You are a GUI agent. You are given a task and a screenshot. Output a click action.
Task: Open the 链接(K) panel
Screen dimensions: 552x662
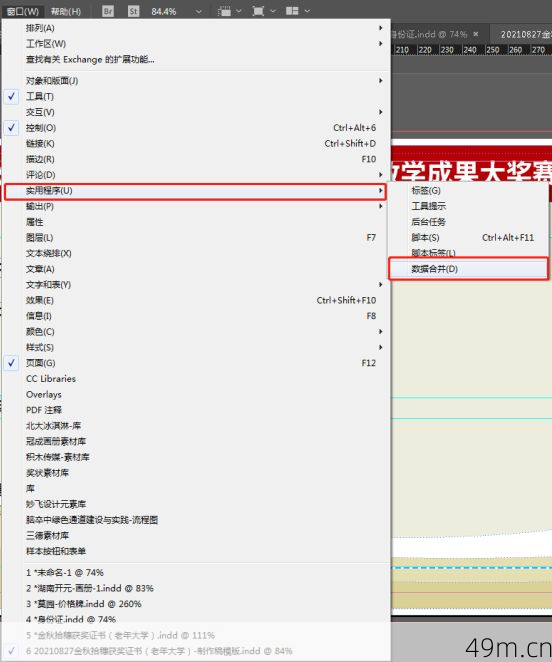click(x=196, y=143)
